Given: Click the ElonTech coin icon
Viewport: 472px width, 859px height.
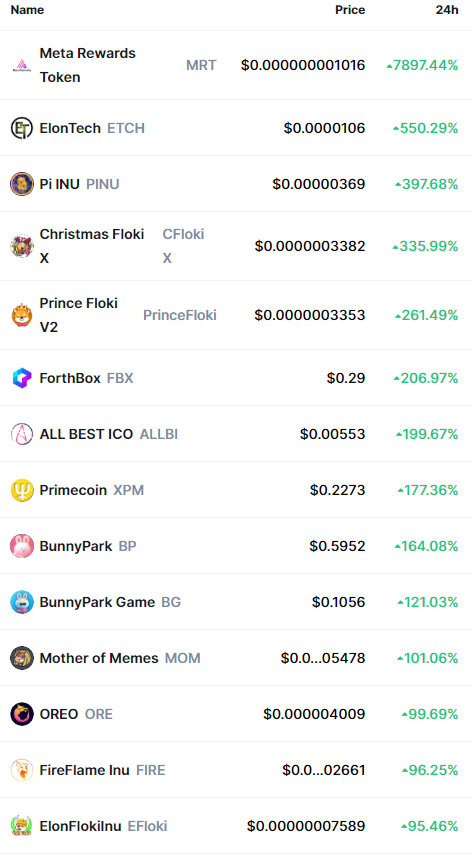Looking at the screenshot, I should tap(22, 128).
